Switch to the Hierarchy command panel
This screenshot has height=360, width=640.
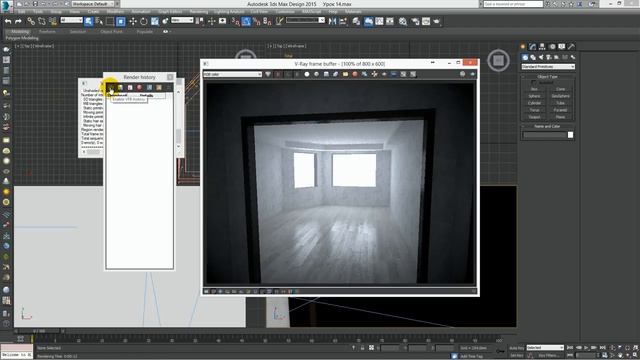pos(542,47)
